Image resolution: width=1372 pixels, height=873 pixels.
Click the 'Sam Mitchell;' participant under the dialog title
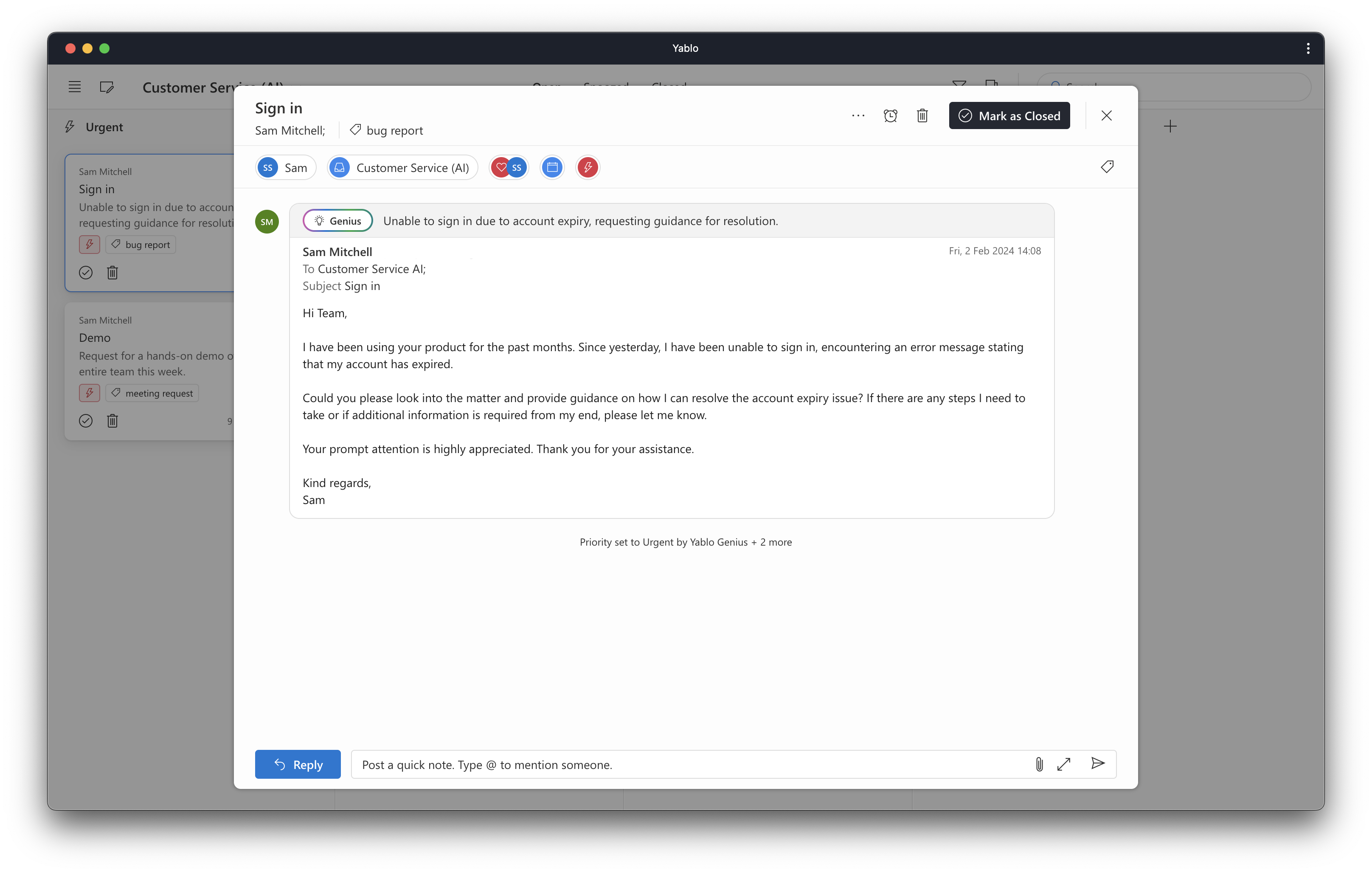click(290, 130)
